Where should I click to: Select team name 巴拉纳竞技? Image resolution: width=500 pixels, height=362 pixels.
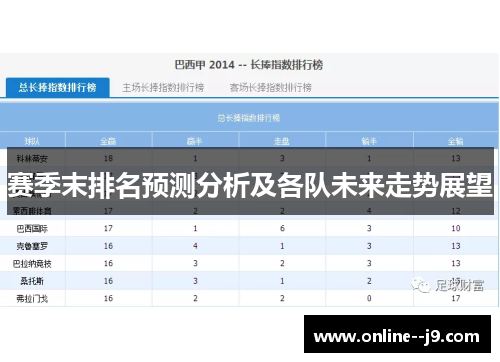[32, 264]
